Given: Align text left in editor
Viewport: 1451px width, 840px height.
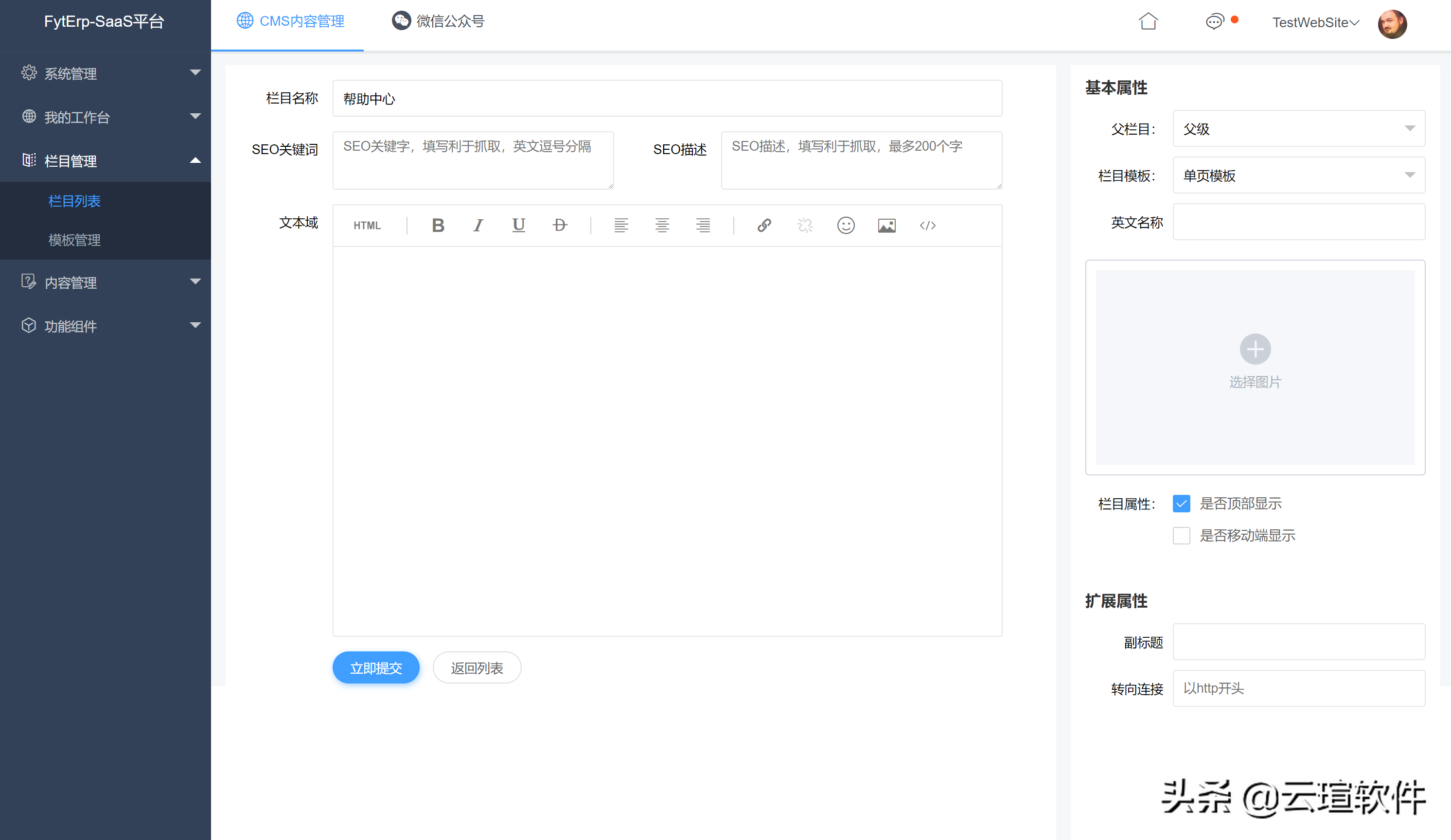Looking at the screenshot, I should click(620, 225).
